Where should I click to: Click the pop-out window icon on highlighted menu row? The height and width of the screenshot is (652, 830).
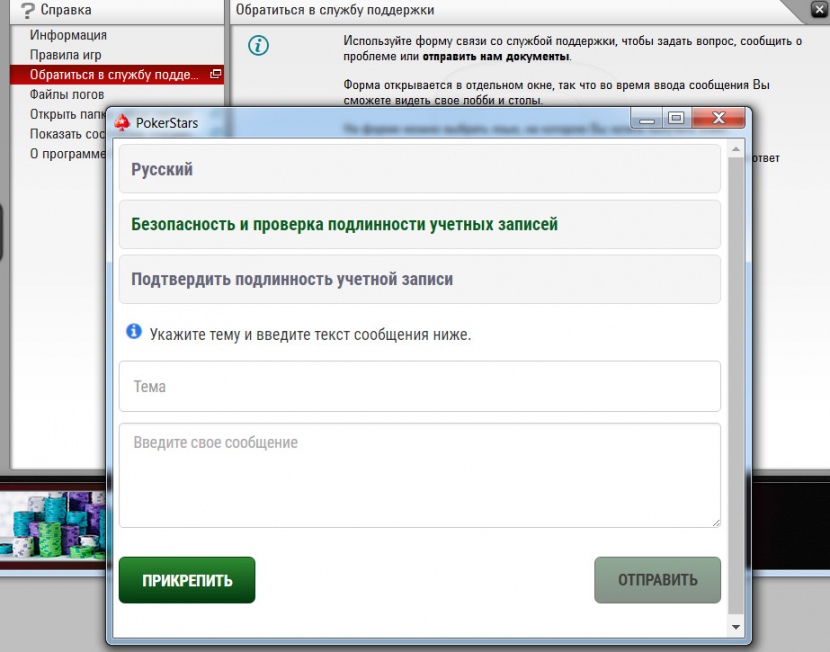[215, 74]
